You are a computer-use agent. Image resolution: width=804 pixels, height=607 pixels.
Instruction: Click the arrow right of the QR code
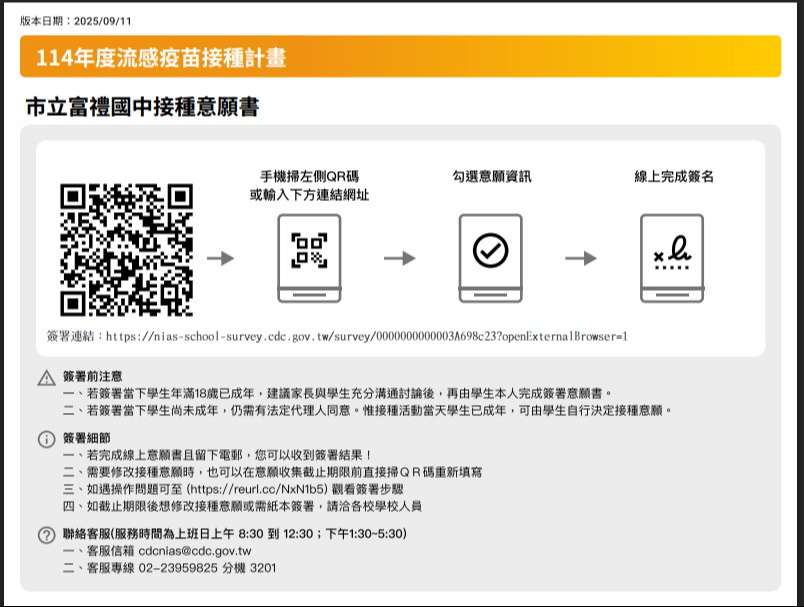[x=221, y=258]
